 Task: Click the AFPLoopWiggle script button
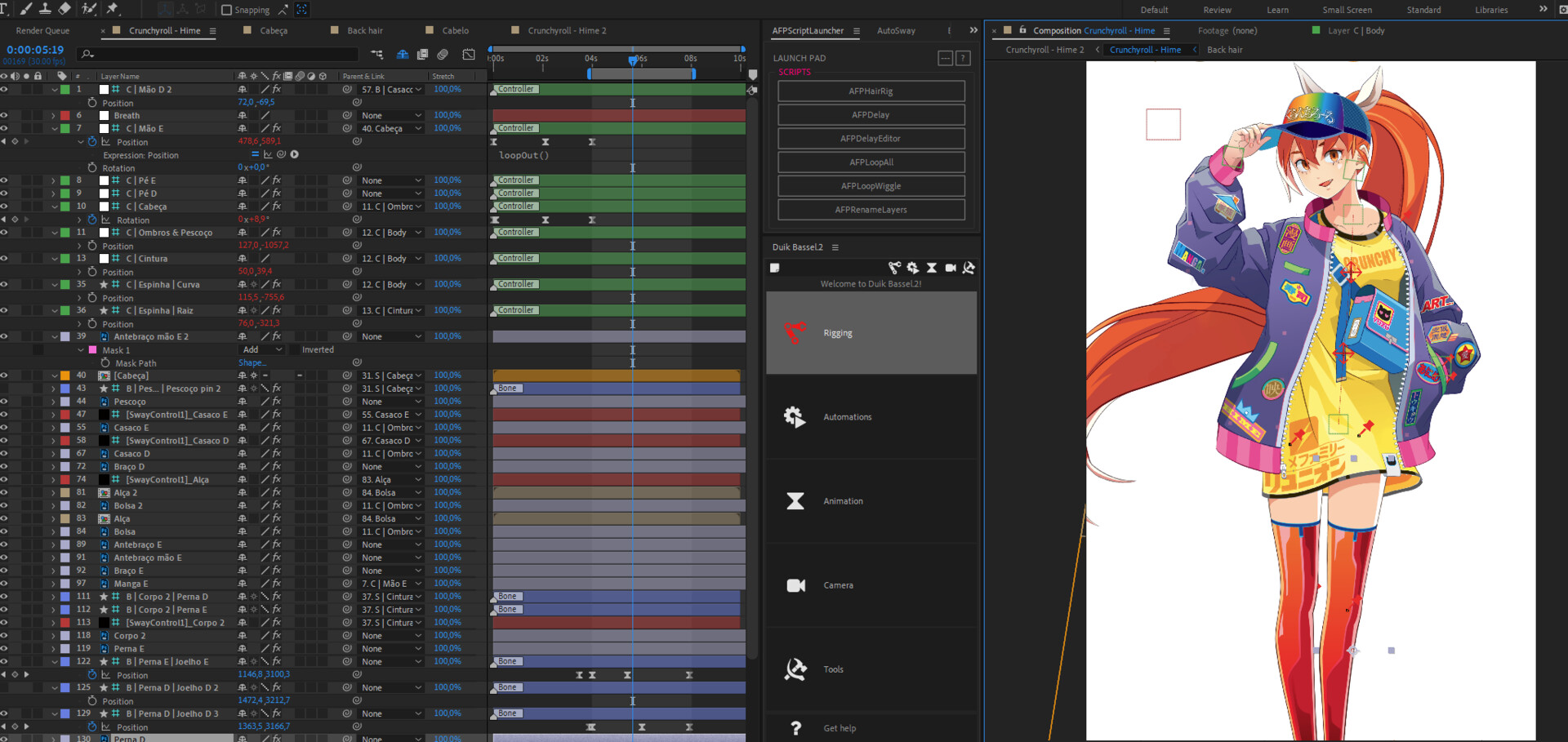[871, 186]
